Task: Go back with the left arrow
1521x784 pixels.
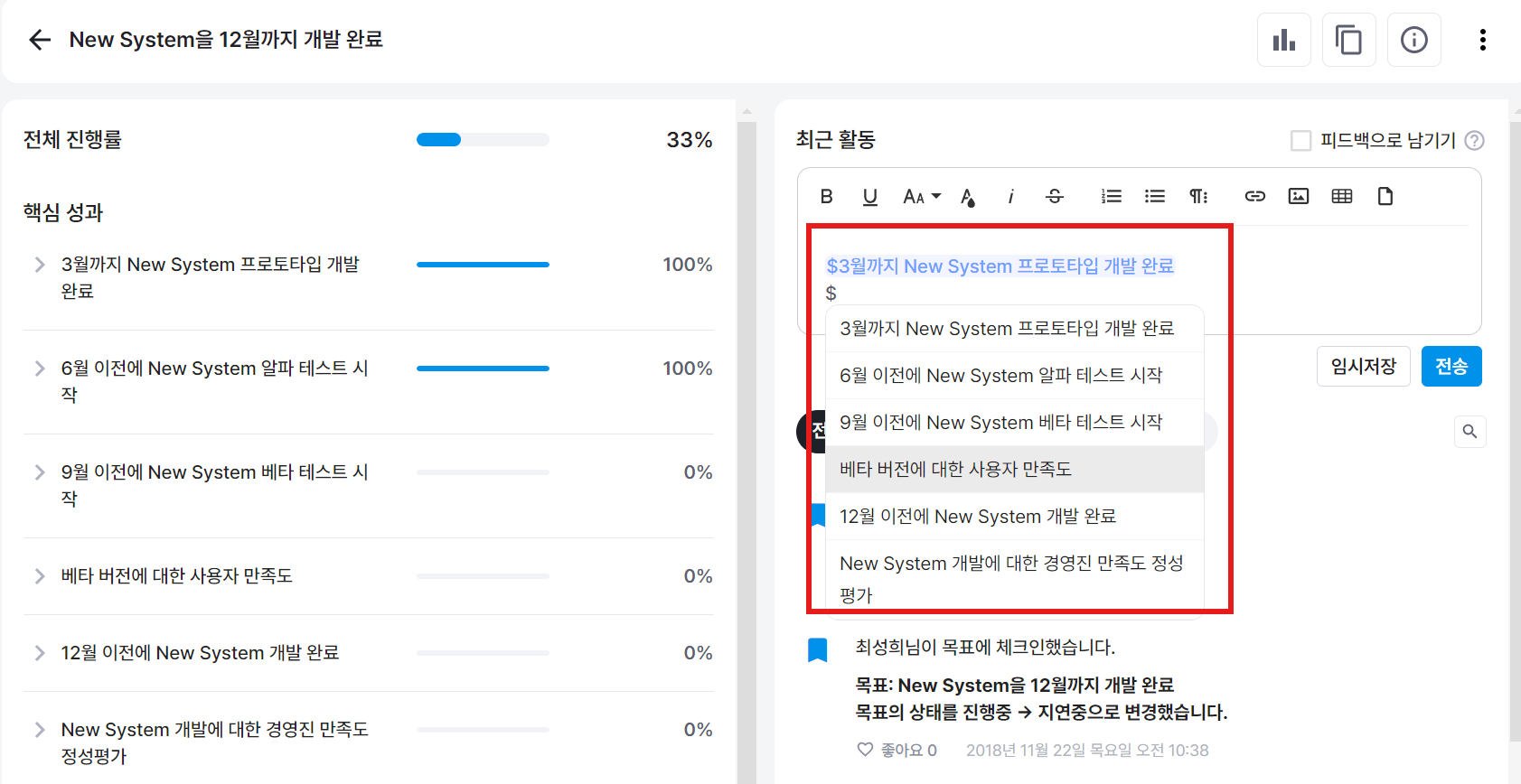Action: 40,40
